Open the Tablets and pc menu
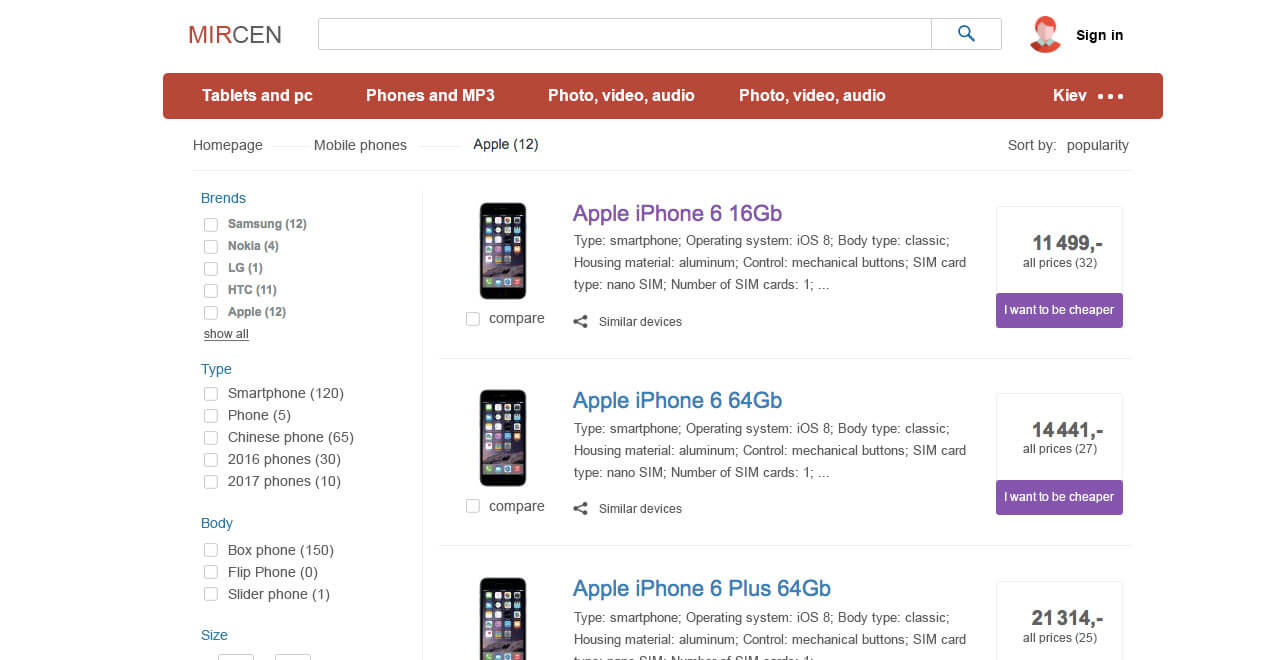This screenshot has width=1279, height=660. pos(257,96)
